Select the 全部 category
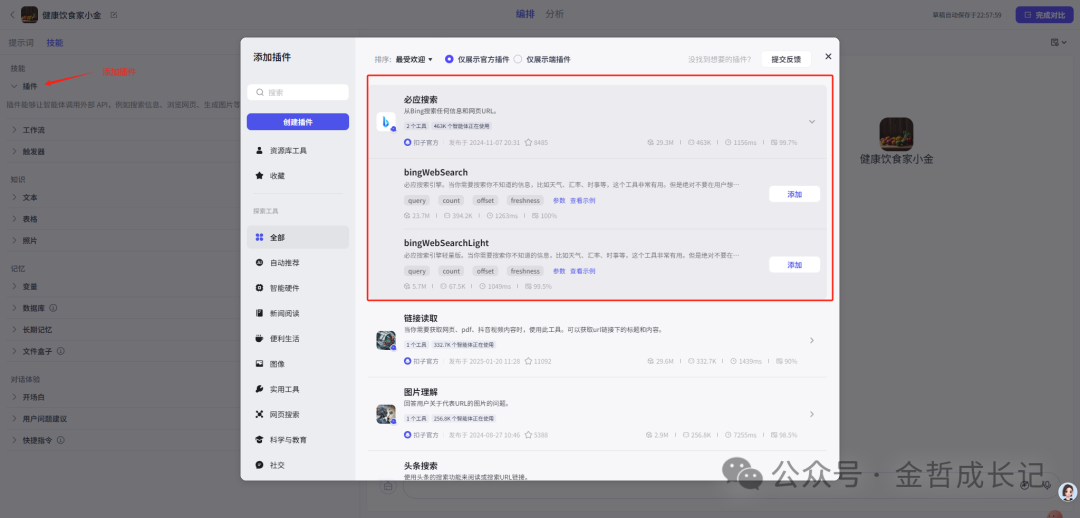This screenshot has width=1080, height=518. coord(298,237)
